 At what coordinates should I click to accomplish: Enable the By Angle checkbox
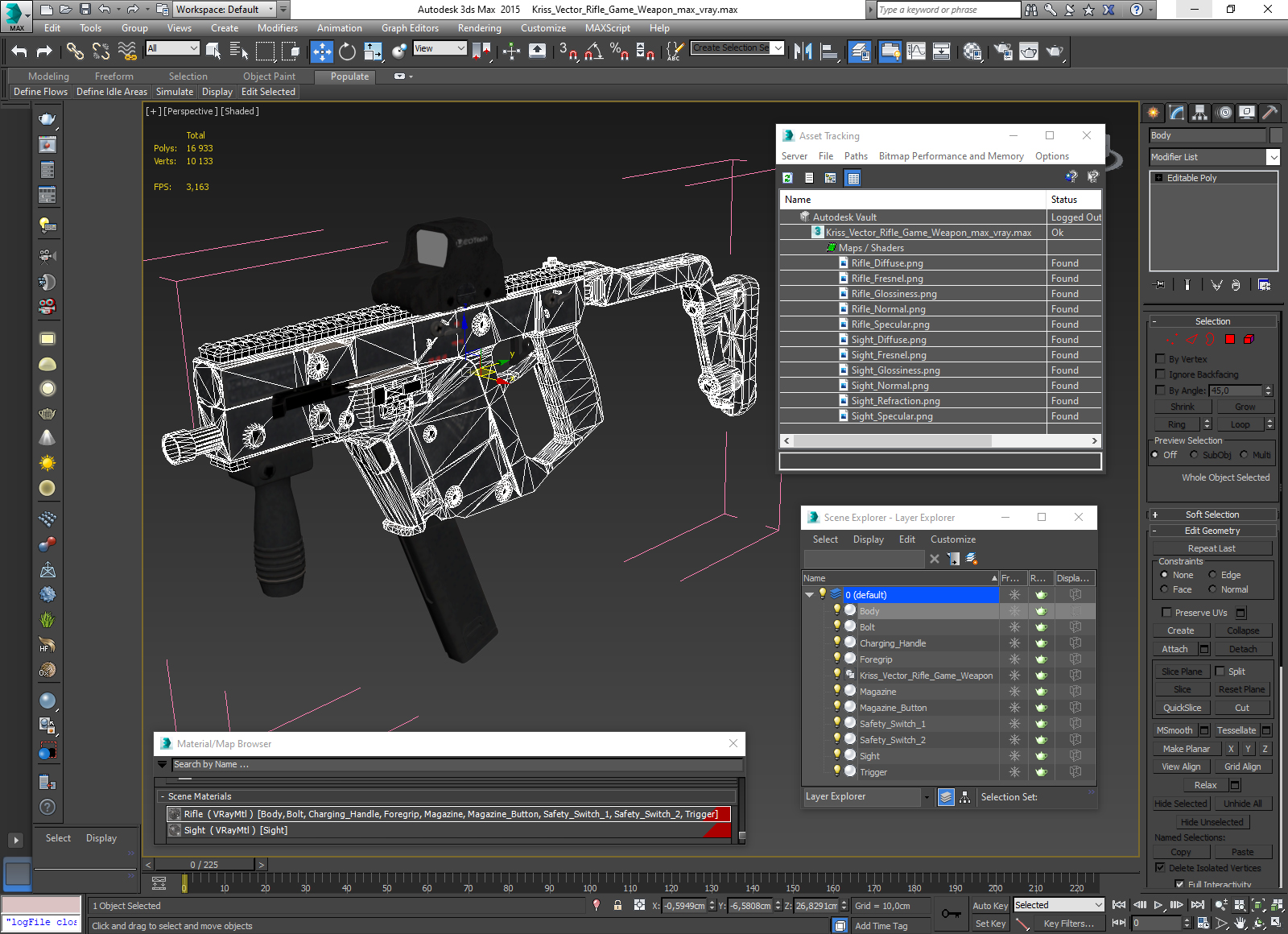[1160, 391]
